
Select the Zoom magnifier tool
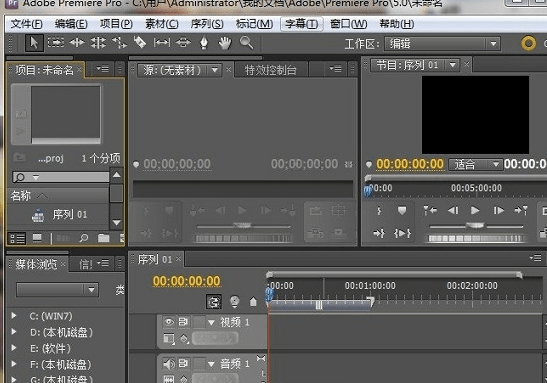coord(247,43)
